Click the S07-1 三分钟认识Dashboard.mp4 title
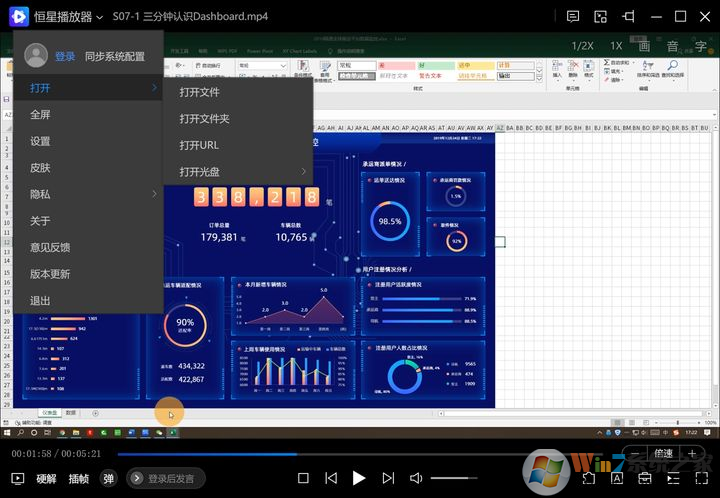 190,17
